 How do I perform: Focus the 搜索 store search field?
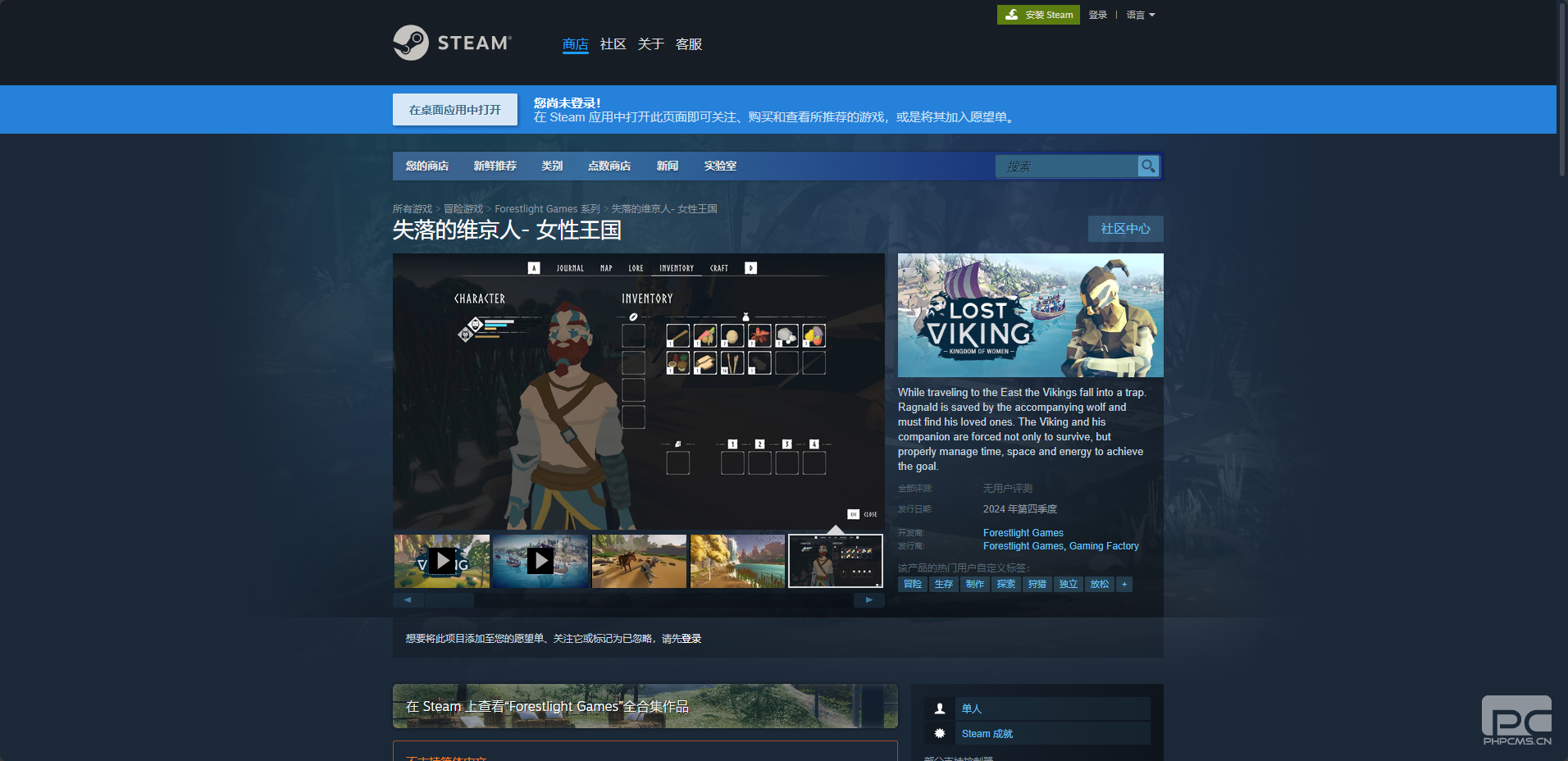pos(1066,166)
